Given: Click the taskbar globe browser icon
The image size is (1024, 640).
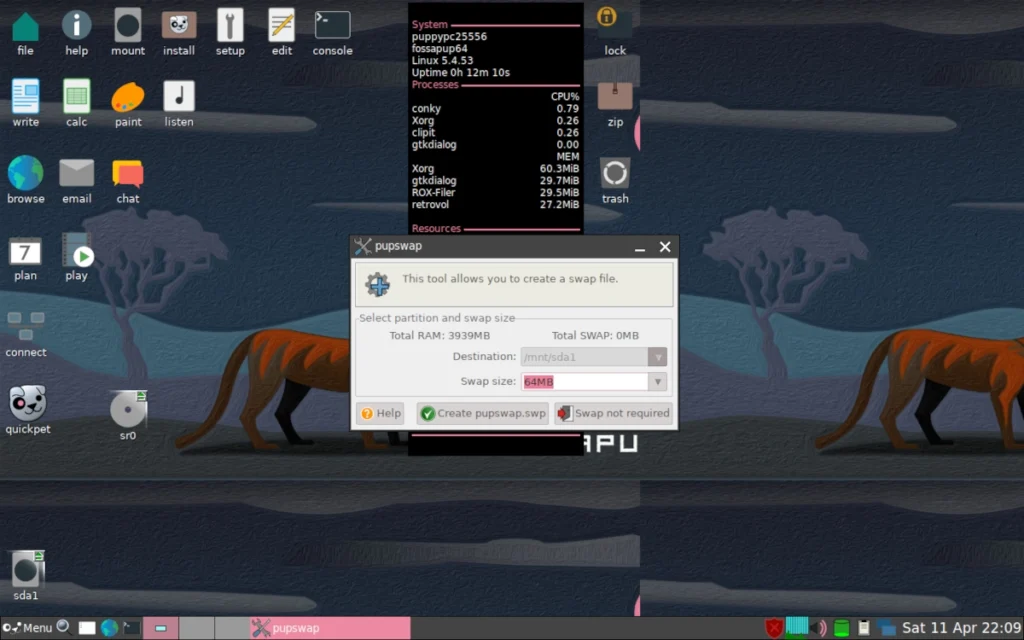Looking at the screenshot, I should click(x=109, y=628).
